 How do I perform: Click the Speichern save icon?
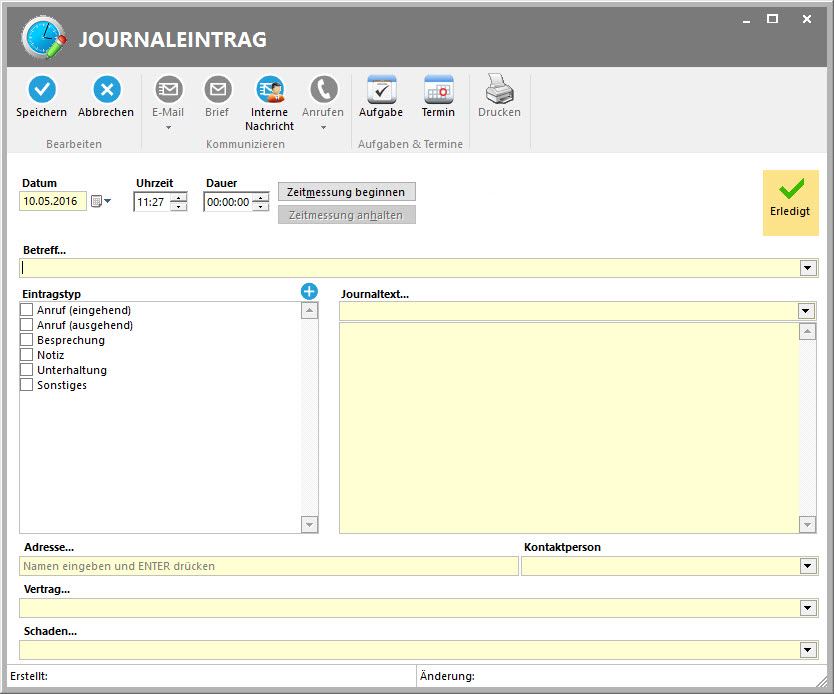click(x=41, y=91)
